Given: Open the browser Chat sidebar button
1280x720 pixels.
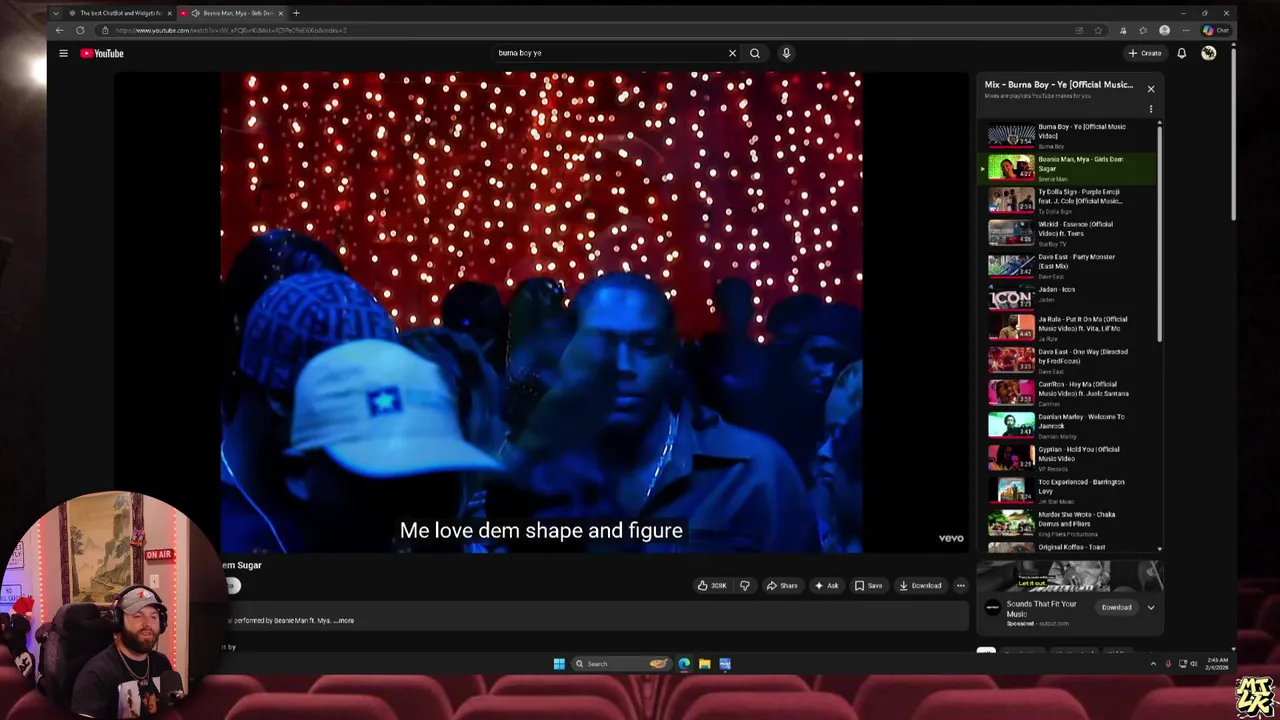Looking at the screenshot, I should click(1217, 30).
